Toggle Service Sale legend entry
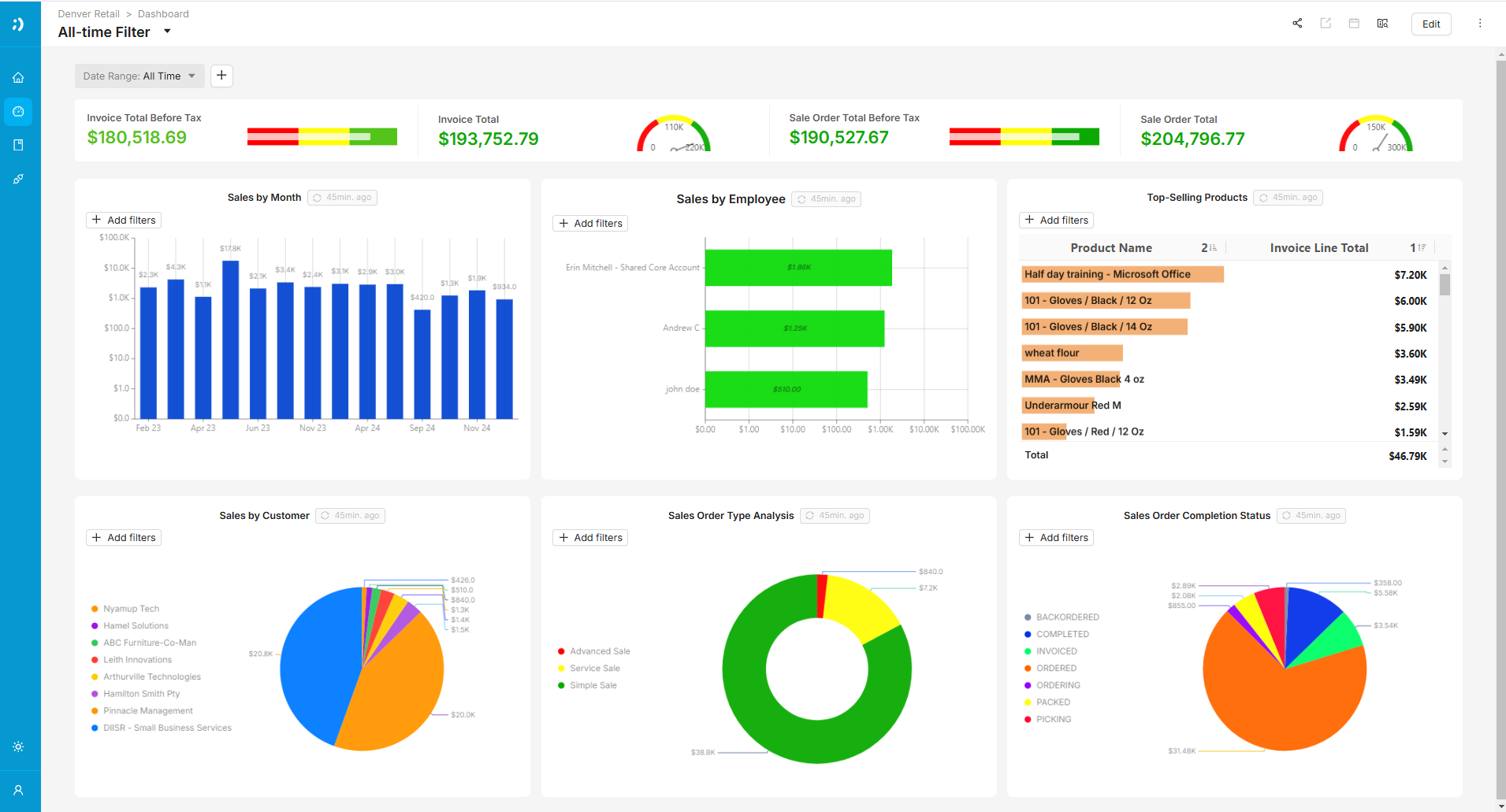The height and width of the screenshot is (812, 1506). [x=594, y=669]
